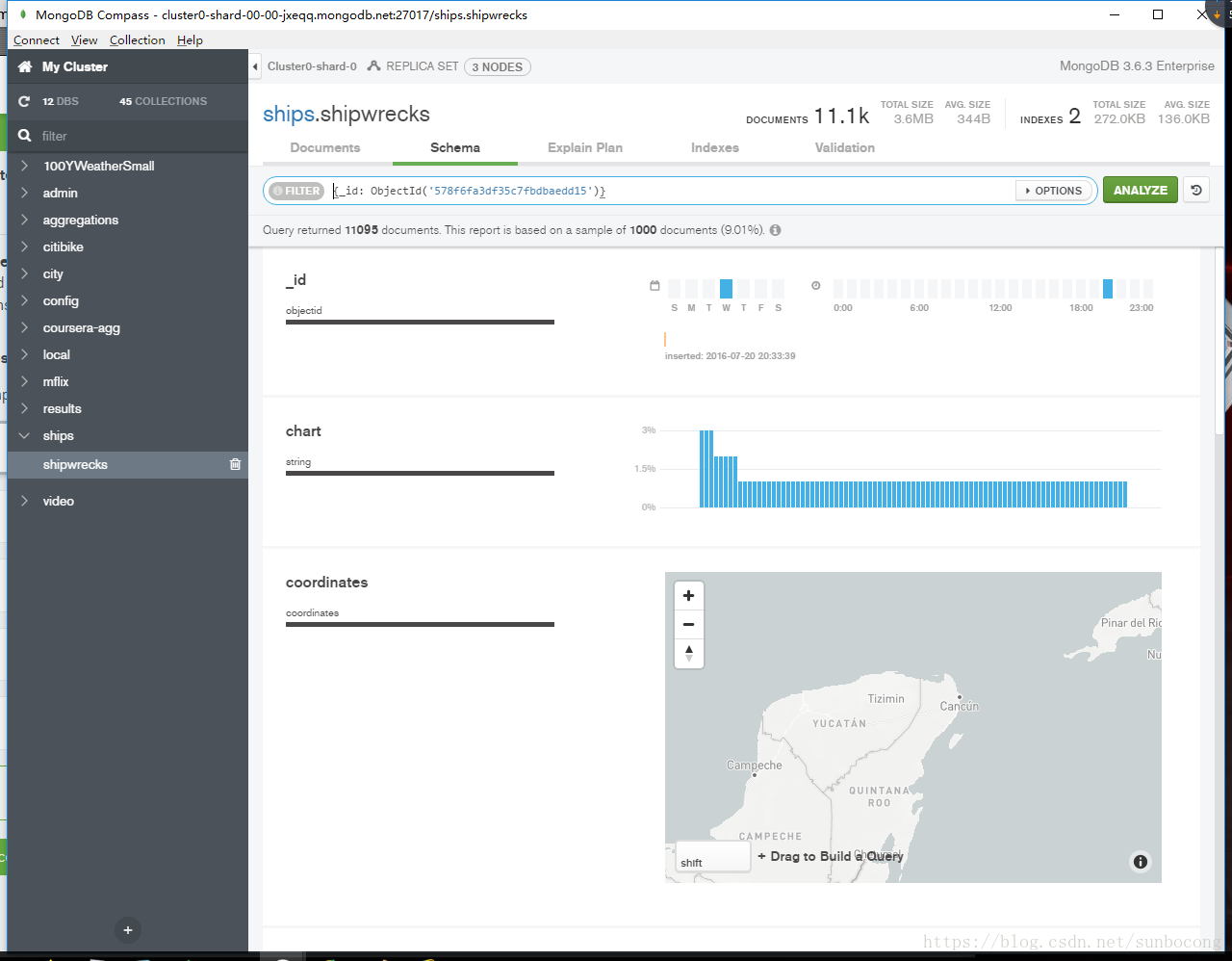Click the 3 NODES badge
Viewport: 1232px width, 961px height.
[498, 67]
